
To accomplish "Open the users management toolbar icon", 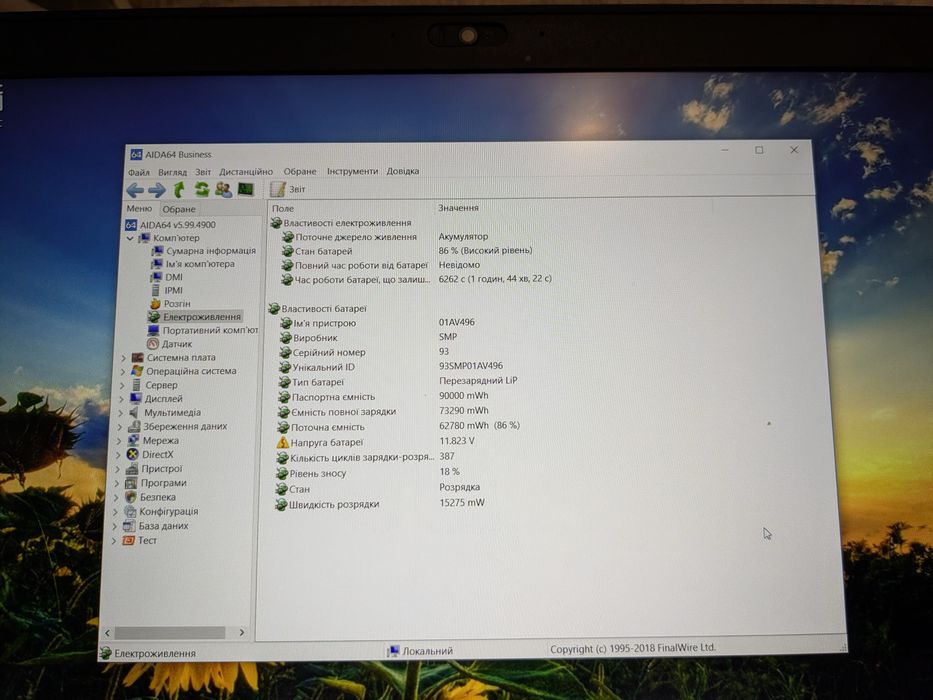I will [x=224, y=189].
